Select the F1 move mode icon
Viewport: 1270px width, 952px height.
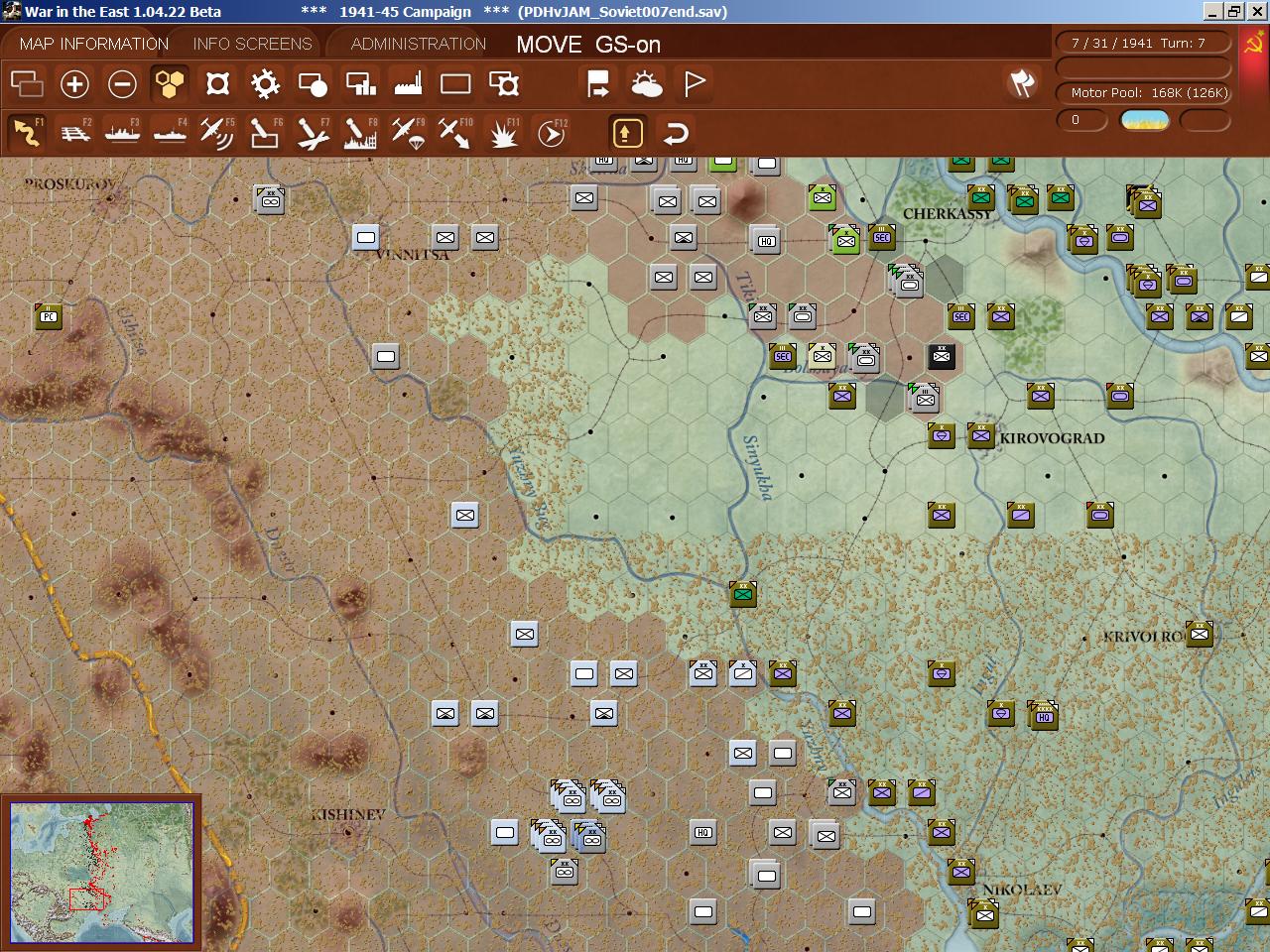click(x=27, y=132)
